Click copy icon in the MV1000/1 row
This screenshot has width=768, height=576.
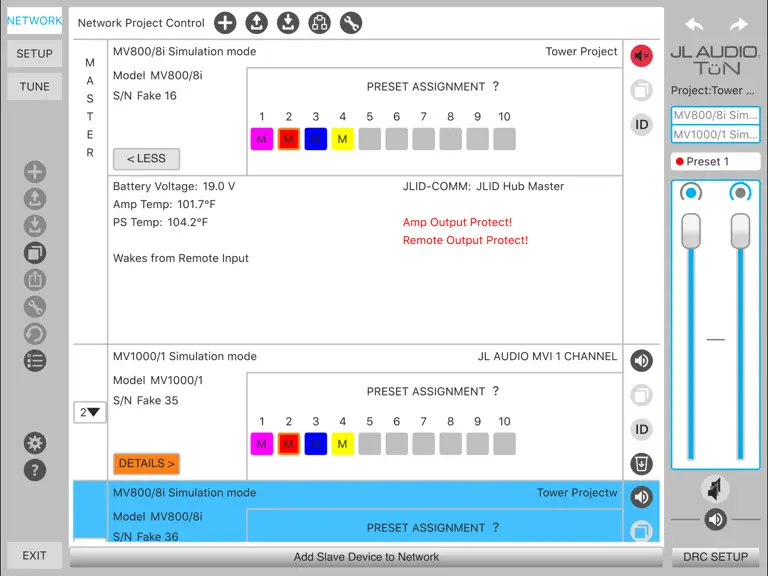click(x=641, y=395)
